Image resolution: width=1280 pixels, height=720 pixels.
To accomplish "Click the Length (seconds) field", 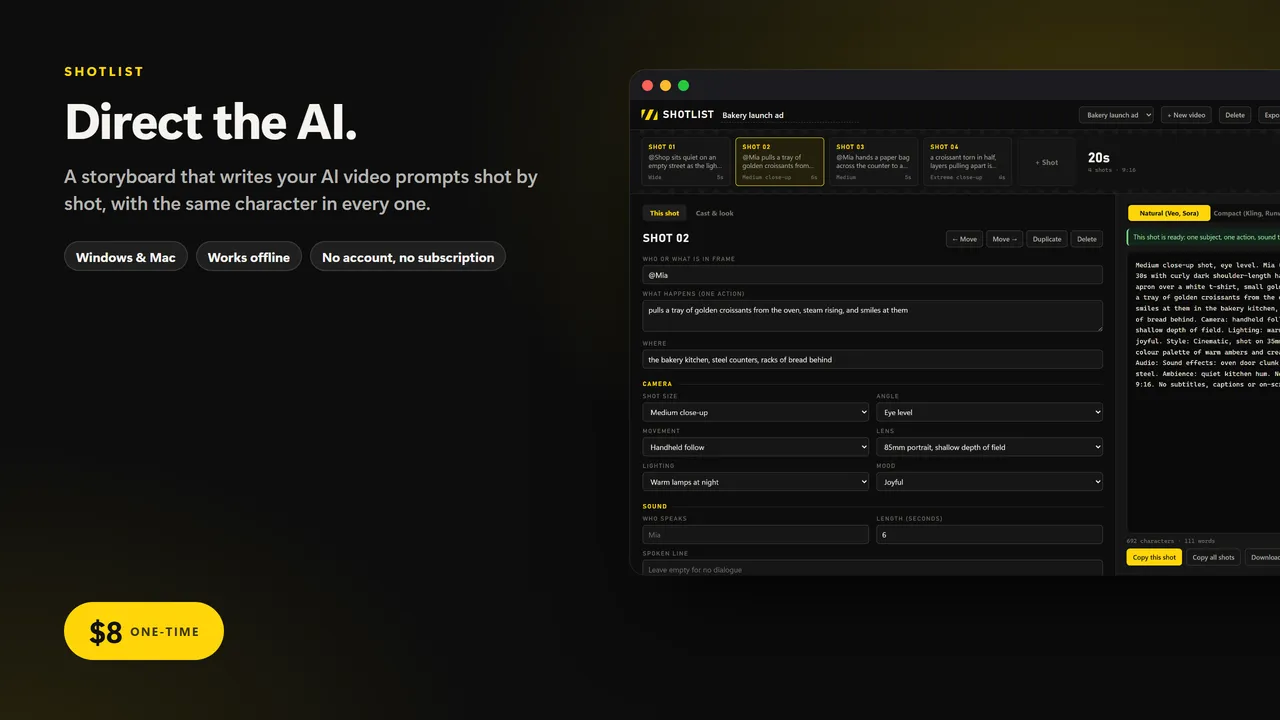I will [x=990, y=535].
